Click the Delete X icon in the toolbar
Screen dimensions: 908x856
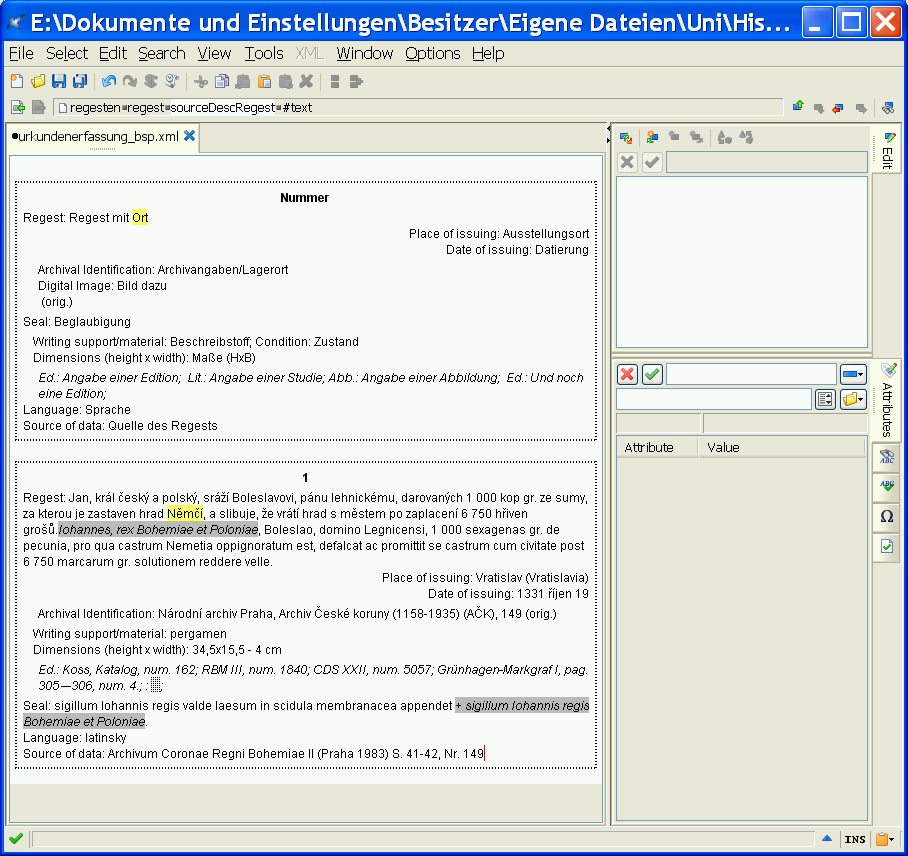(306, 82)
